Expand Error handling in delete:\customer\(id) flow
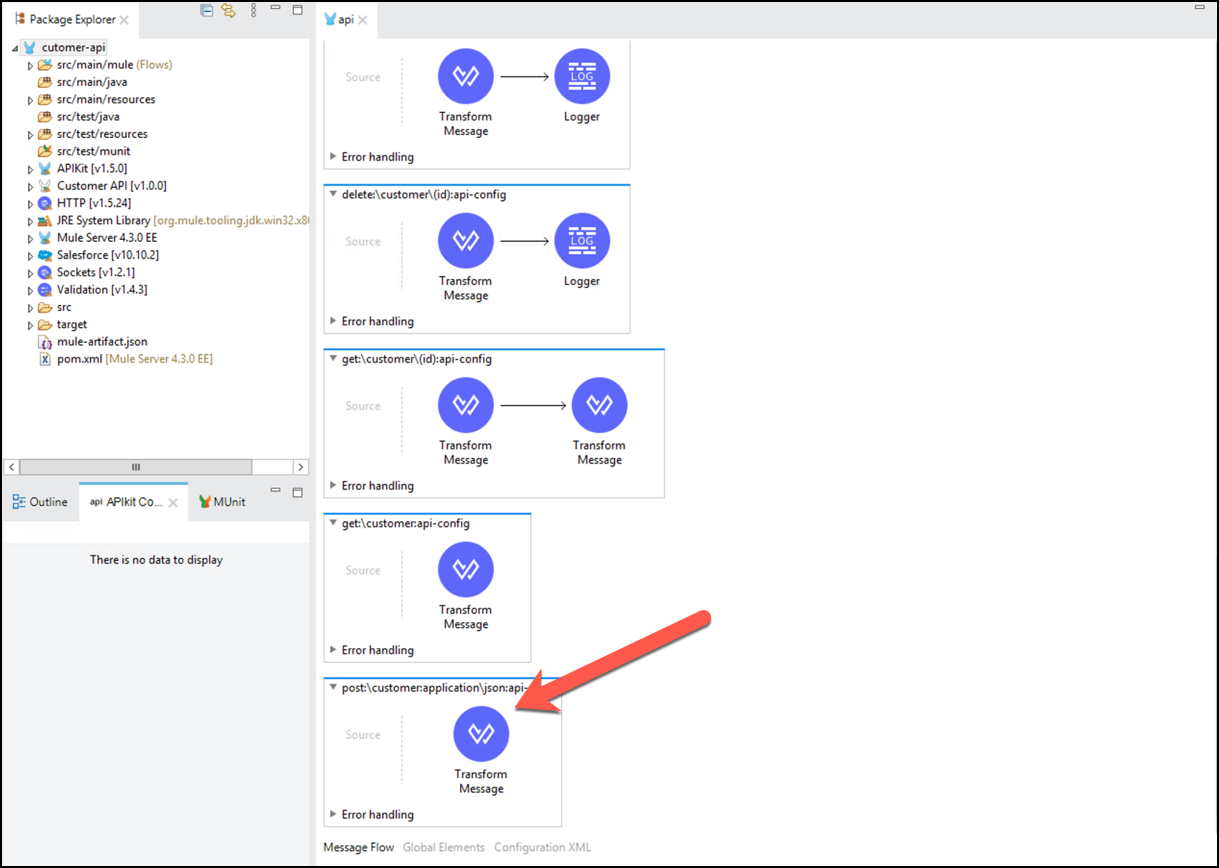 333,322
